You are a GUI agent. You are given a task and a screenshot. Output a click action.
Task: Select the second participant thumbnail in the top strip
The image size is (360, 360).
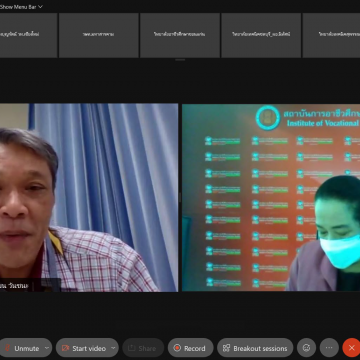99,35
